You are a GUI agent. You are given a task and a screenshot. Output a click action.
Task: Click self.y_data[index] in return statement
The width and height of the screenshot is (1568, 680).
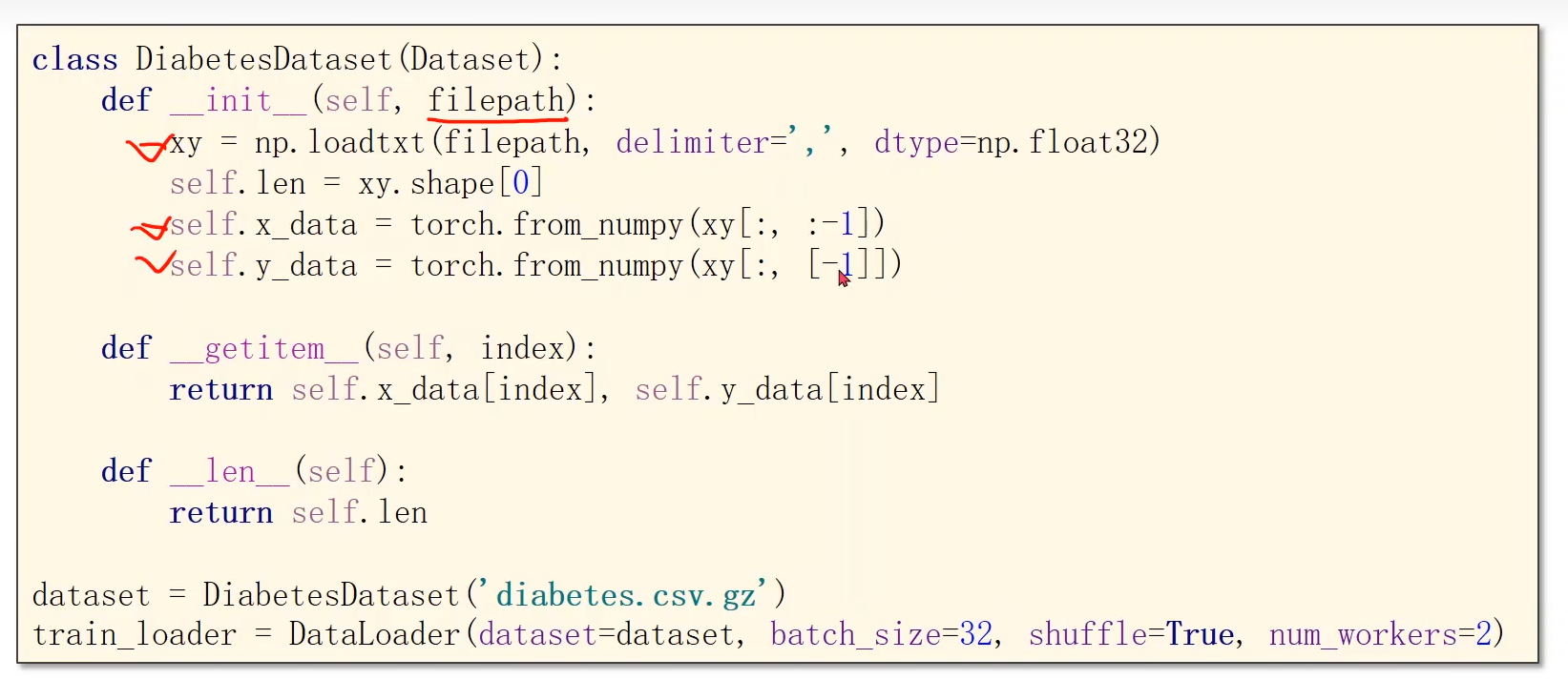click(787, 390)
